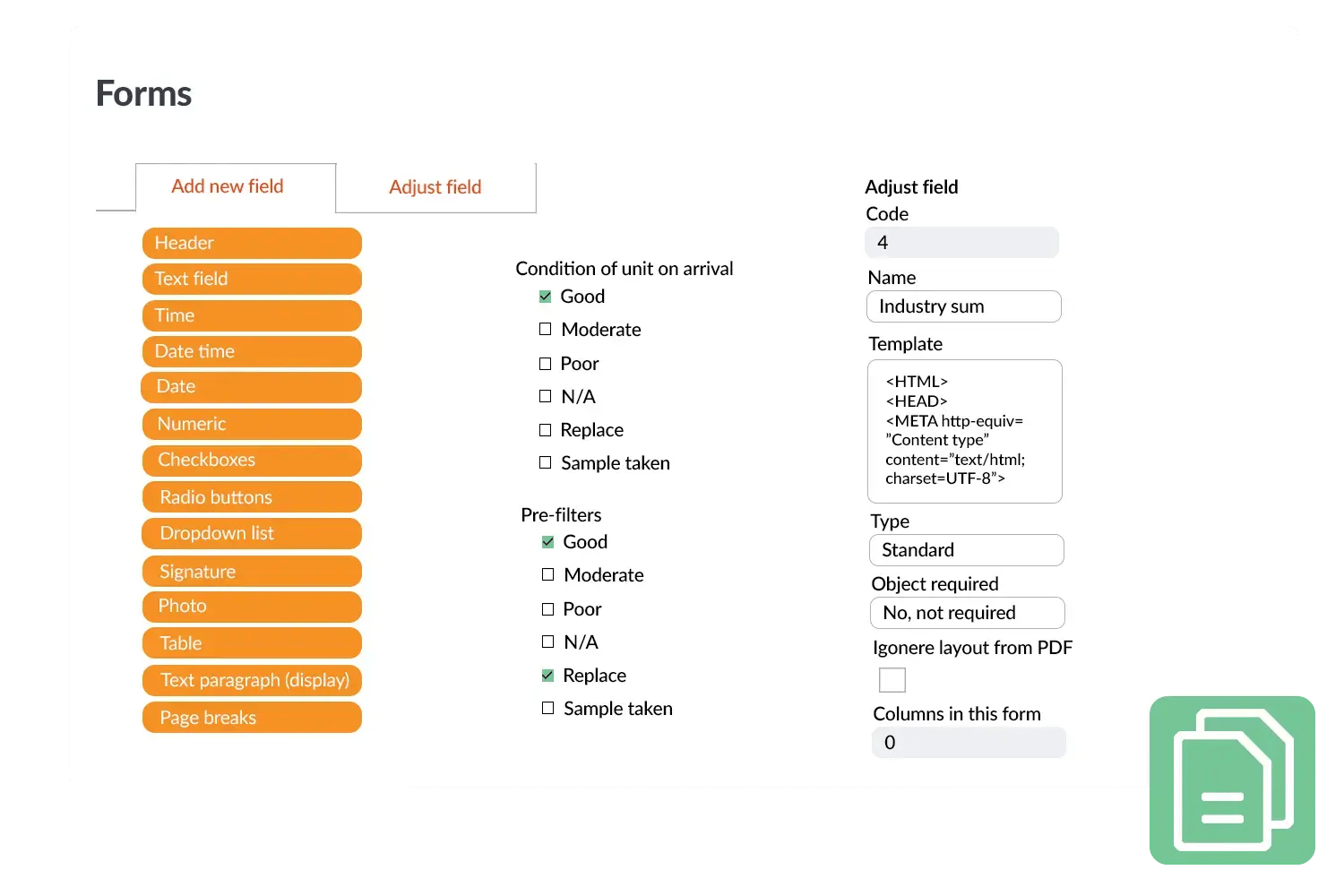
Task: Tick Sample taken under Pre-filters
Action: click(x=548, y=709)
